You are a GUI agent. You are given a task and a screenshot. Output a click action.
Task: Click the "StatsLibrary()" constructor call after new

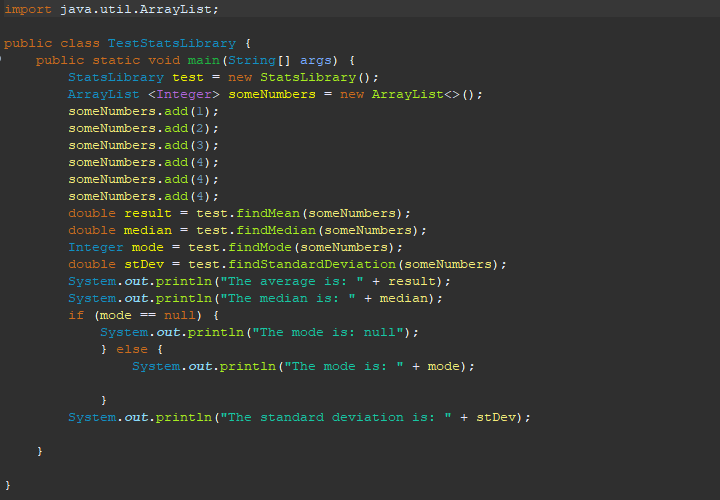tap(315, 78)
